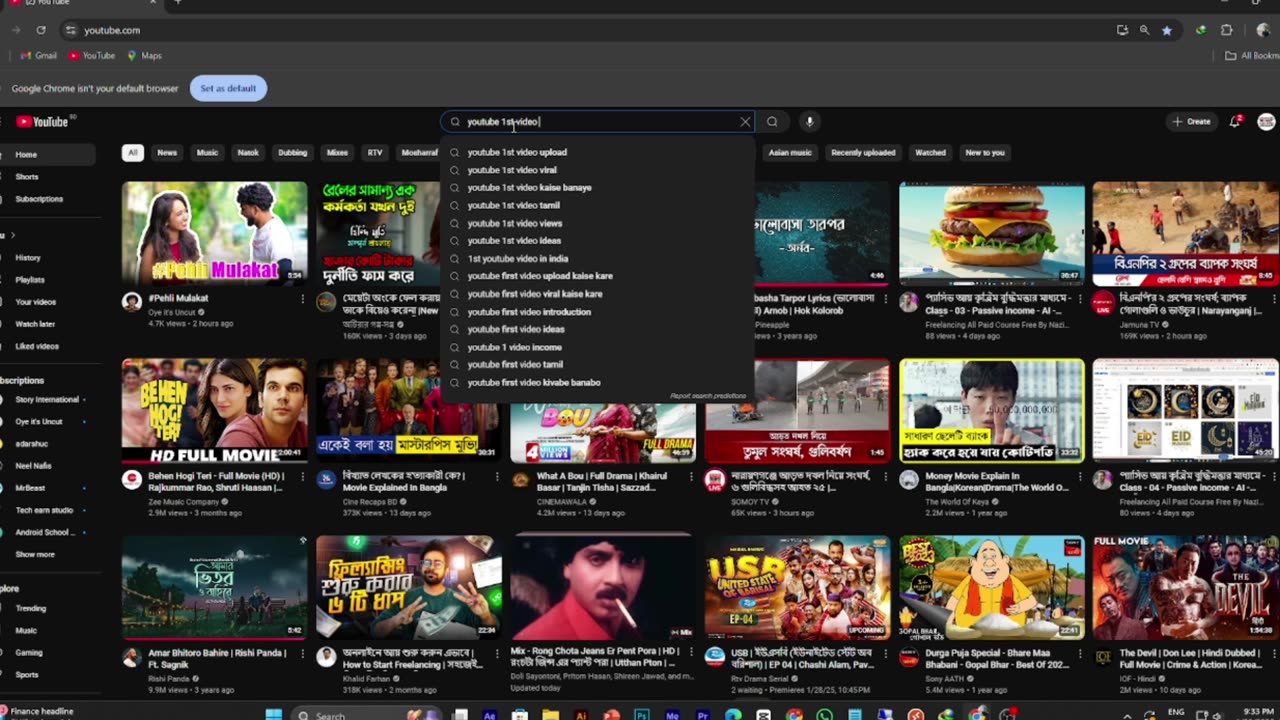1280x720 pixels.
Task: Start voice search with the microphone
Action: point(810,122)
